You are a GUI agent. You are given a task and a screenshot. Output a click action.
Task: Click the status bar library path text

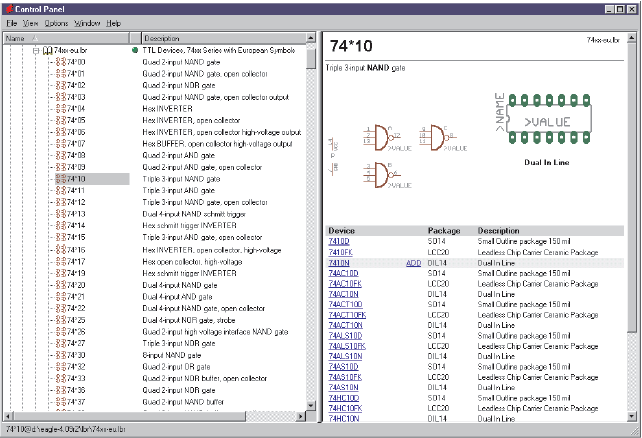(66, 429)
